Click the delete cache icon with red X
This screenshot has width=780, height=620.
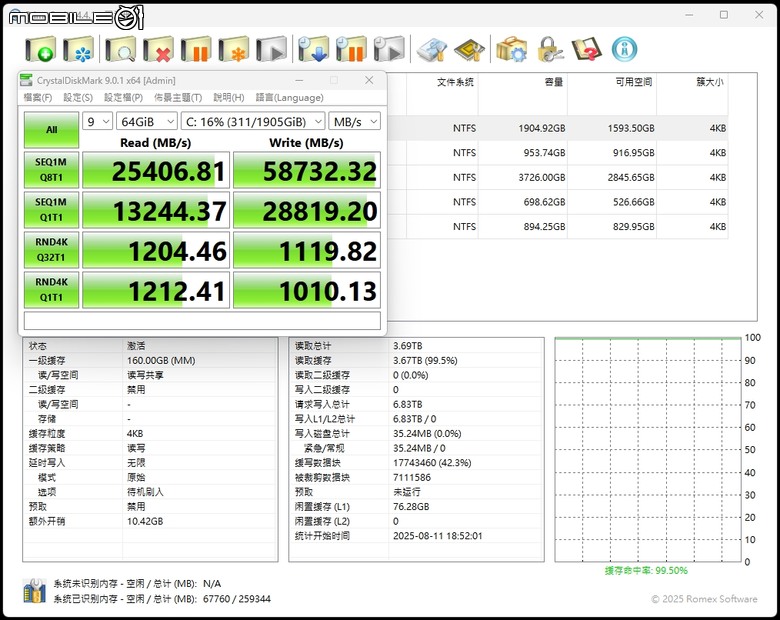pyautogui.click(x=158, y=49)
